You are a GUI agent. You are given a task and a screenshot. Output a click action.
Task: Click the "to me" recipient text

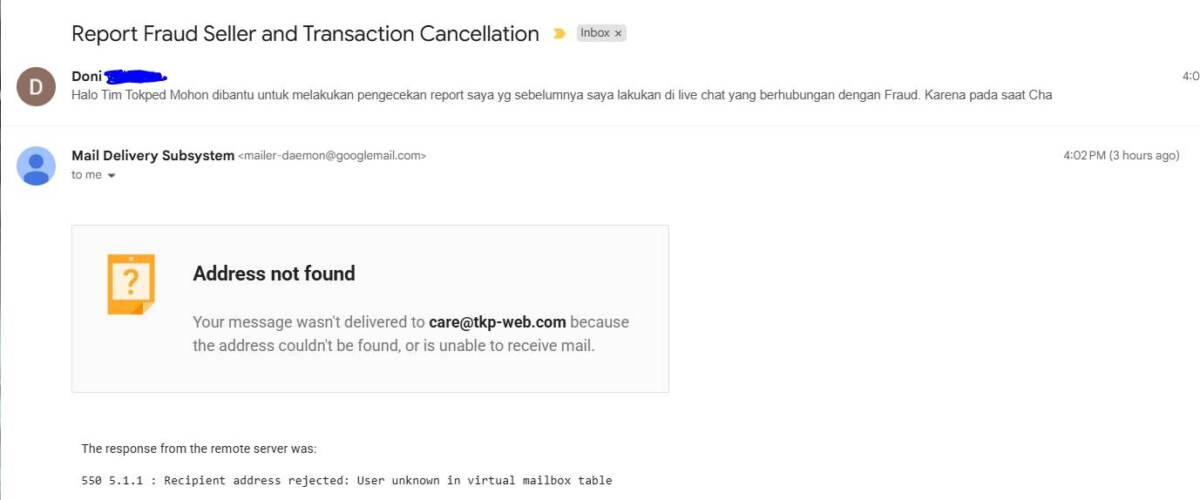[86, 175]
